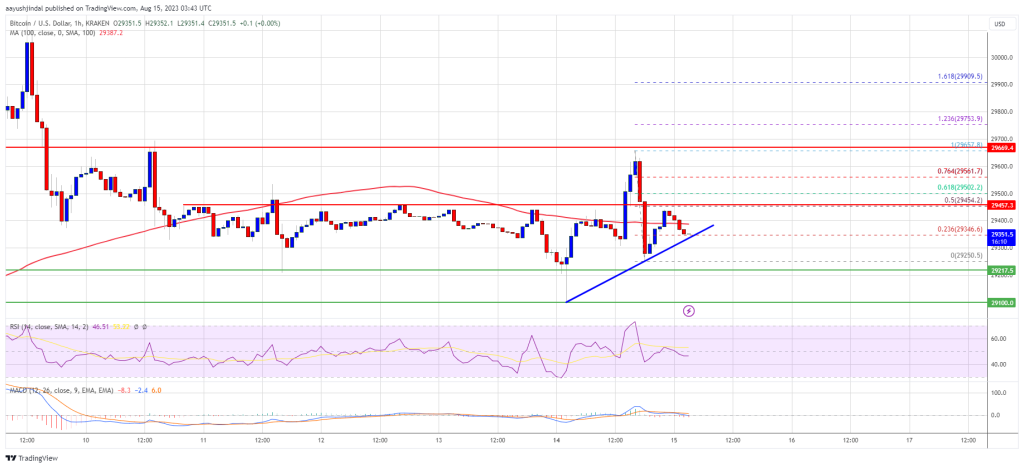Screen dimensions: 1024x468
Task: Click the green 29100.0 price axis label
Action: pyautogui.click(x=1000, y=302)
